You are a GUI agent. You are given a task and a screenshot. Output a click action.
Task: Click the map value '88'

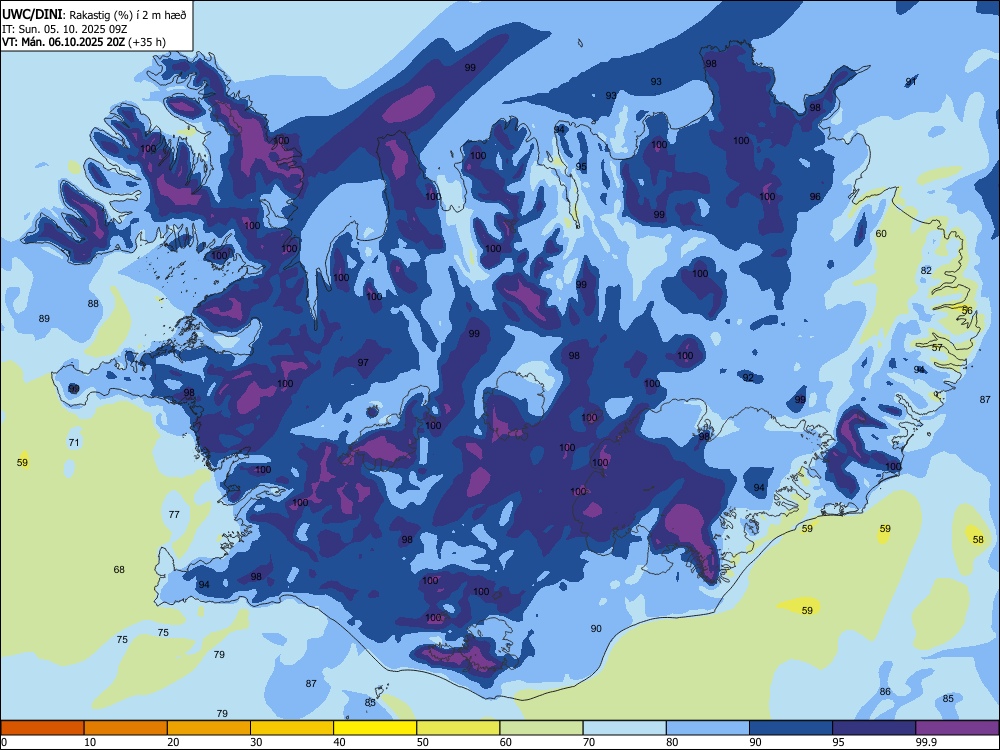click(x=93, y=304)
